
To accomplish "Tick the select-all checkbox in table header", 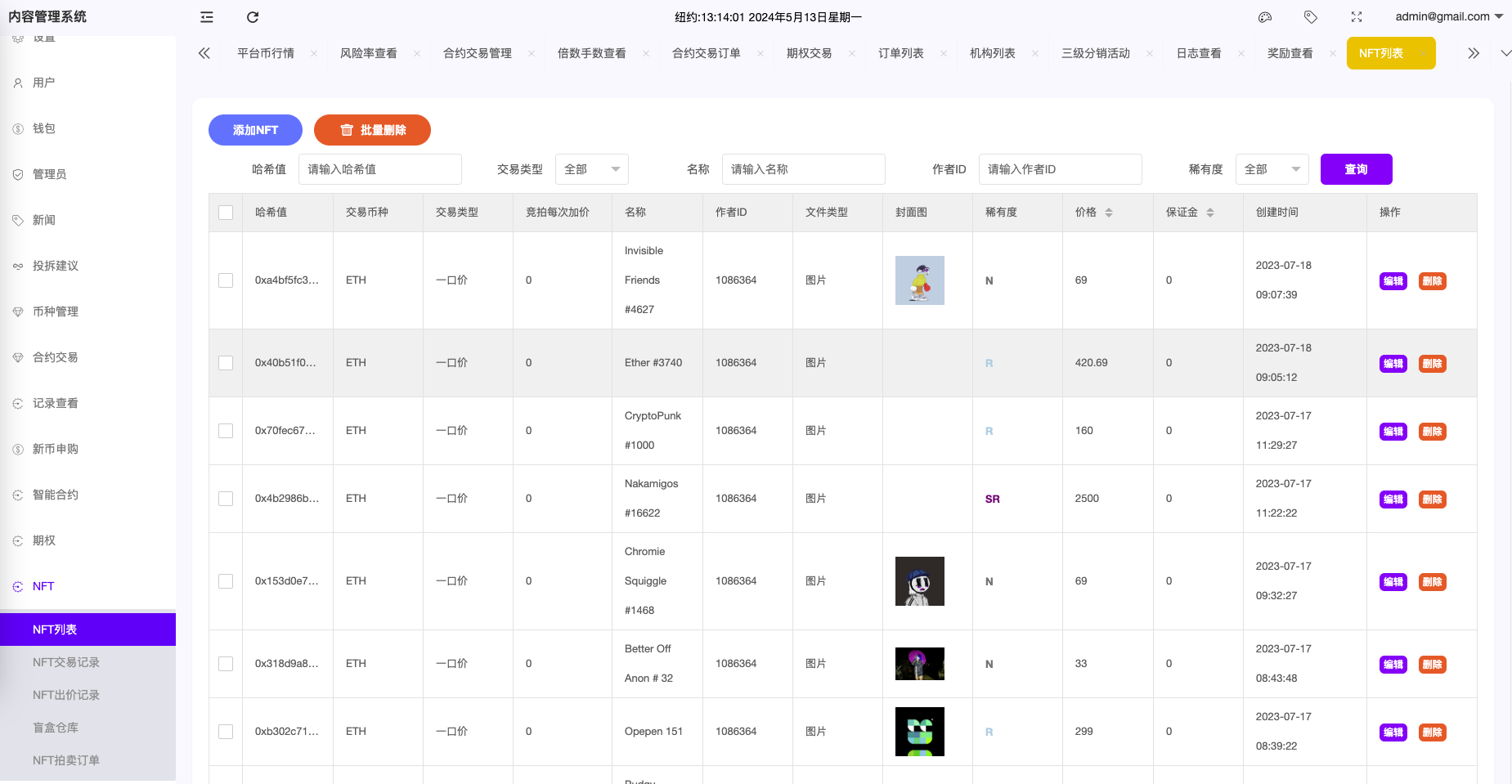I will 226,213.
